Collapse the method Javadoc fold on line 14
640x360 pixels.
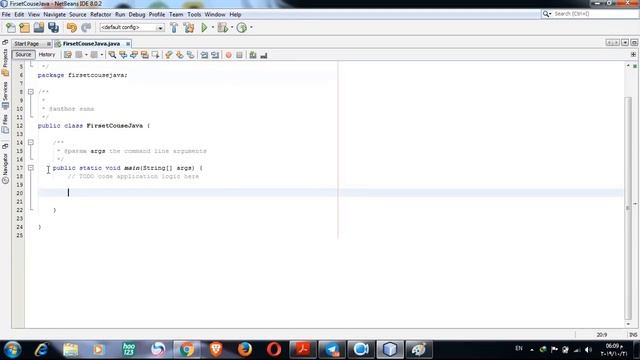point(31,142)
